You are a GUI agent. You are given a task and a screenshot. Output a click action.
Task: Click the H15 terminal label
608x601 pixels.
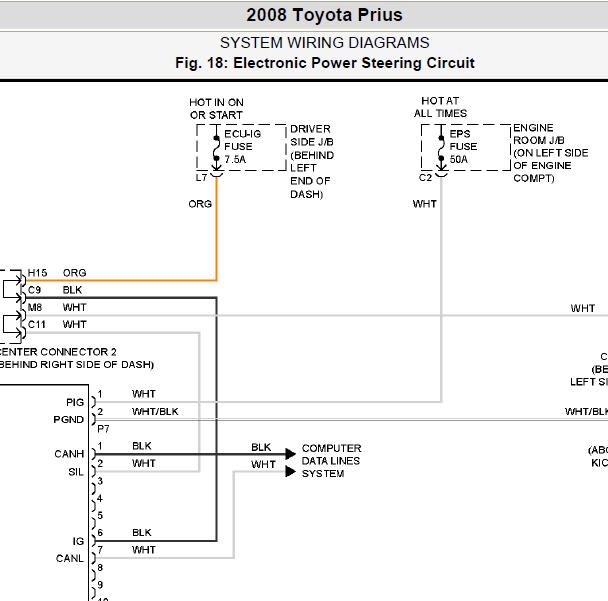[x=37, y=273]
